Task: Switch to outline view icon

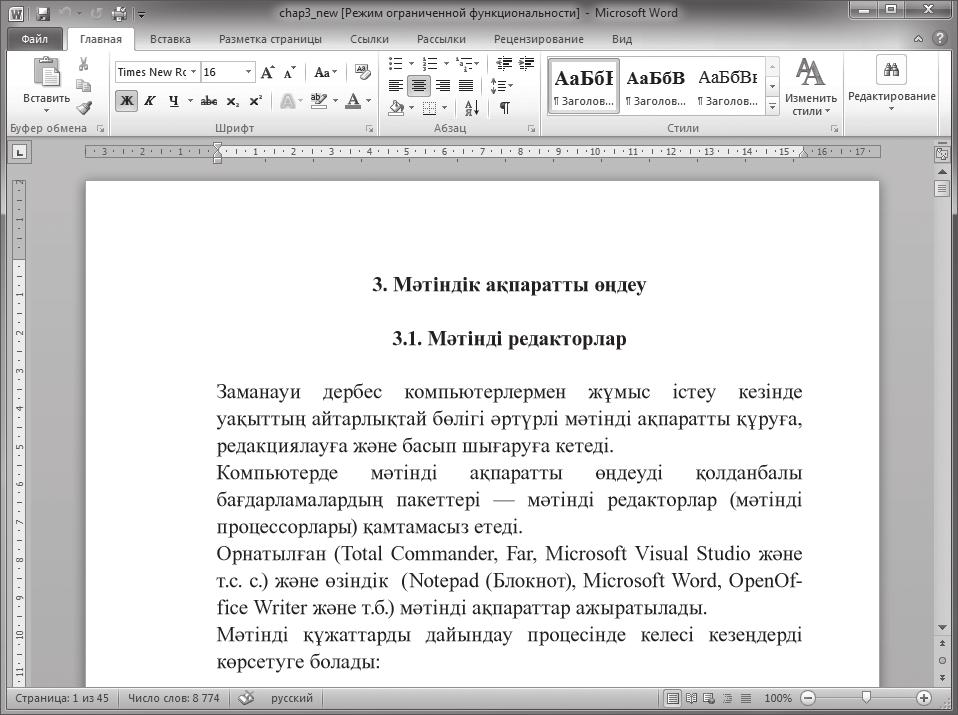Action: click(x=728, y=698)
